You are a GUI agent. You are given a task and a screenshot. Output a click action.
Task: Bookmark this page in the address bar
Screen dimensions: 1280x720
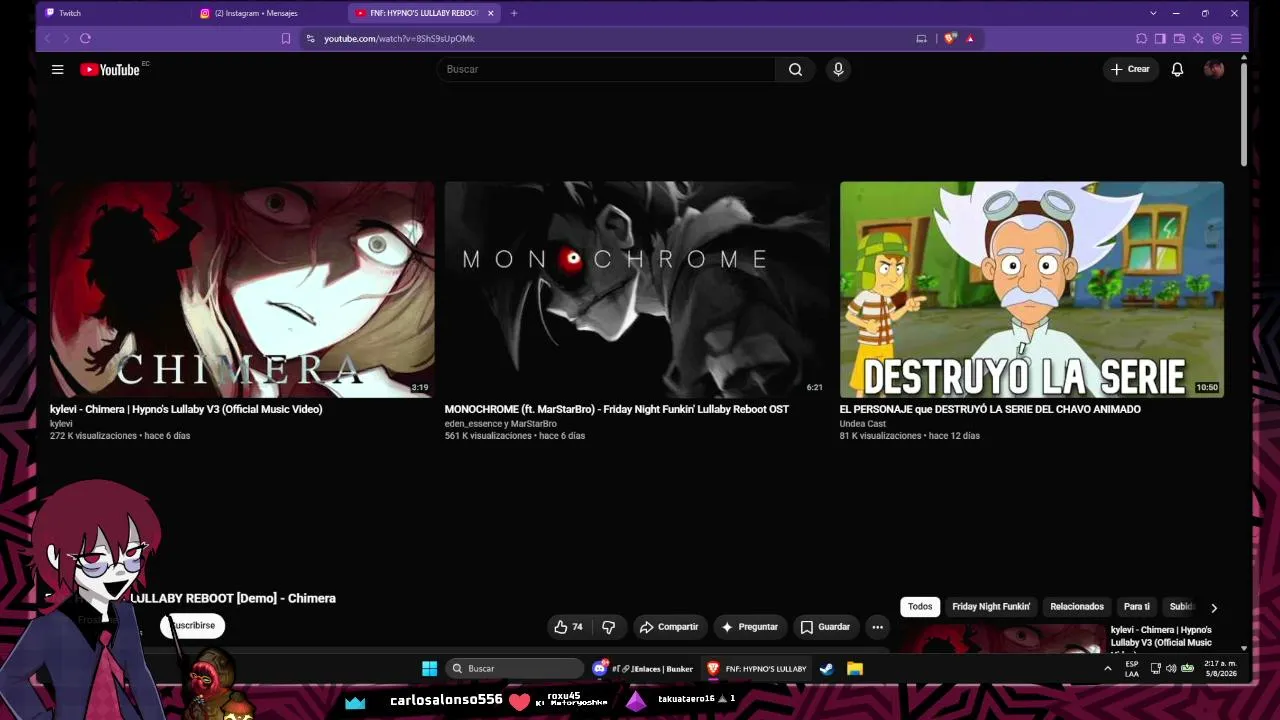(286, 38)
